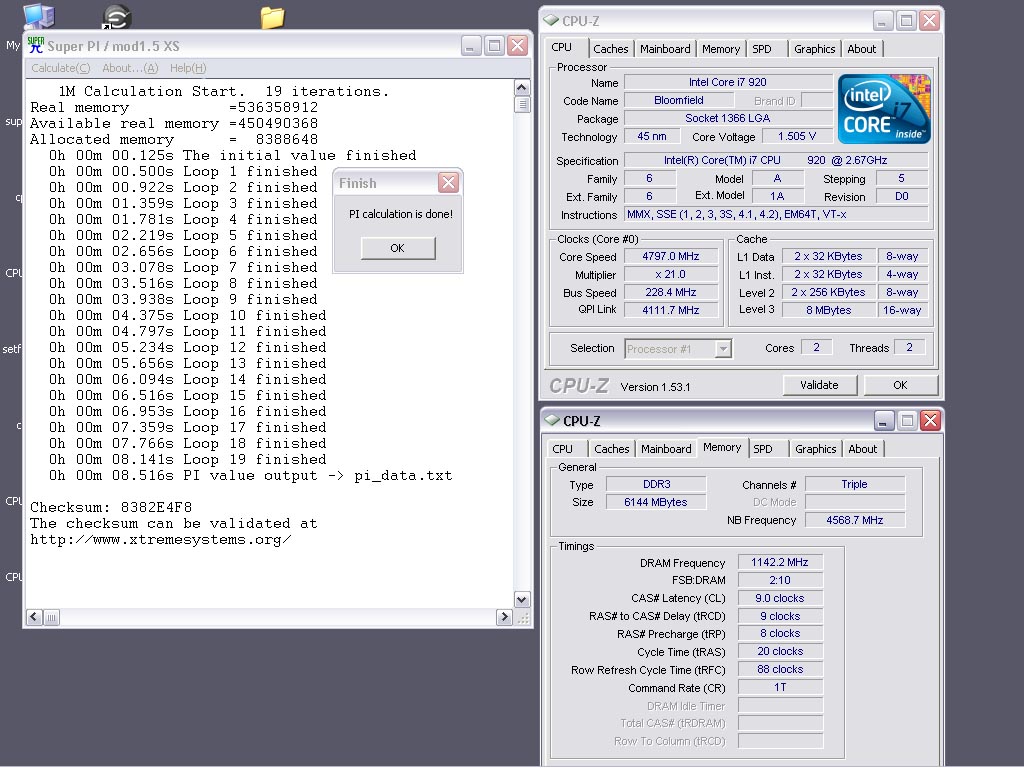Click the Instructions field listing MMX, SSE
Screen dimensions: 1024x768
click(x=776, y=214)
